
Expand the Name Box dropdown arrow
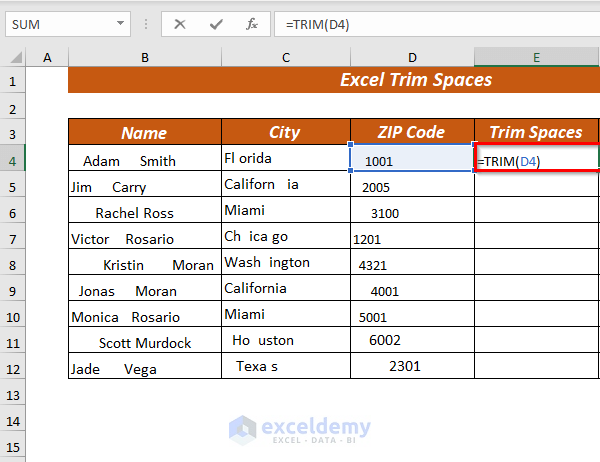120,23
